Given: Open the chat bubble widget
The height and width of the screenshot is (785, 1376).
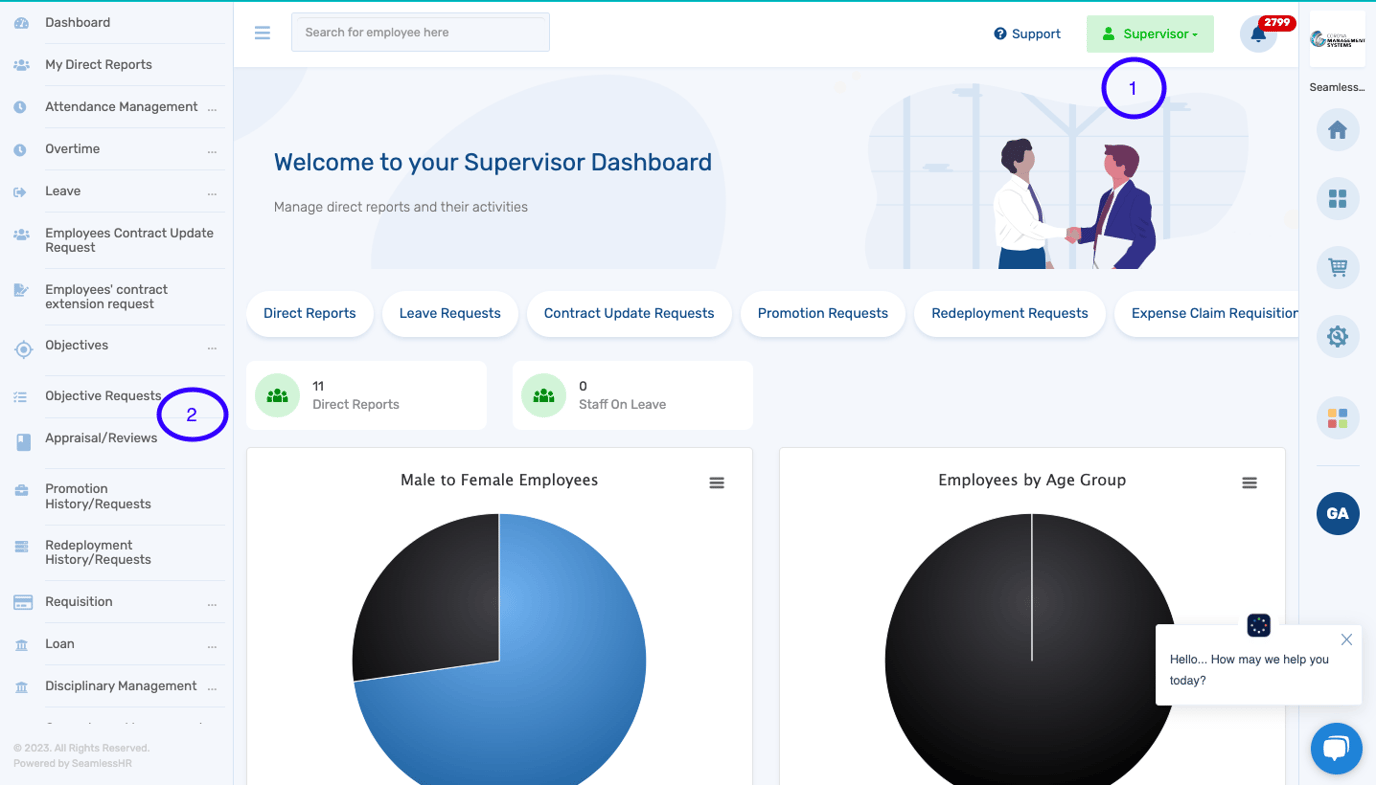Looking at the screenshot, I should tap(1336, 748).
